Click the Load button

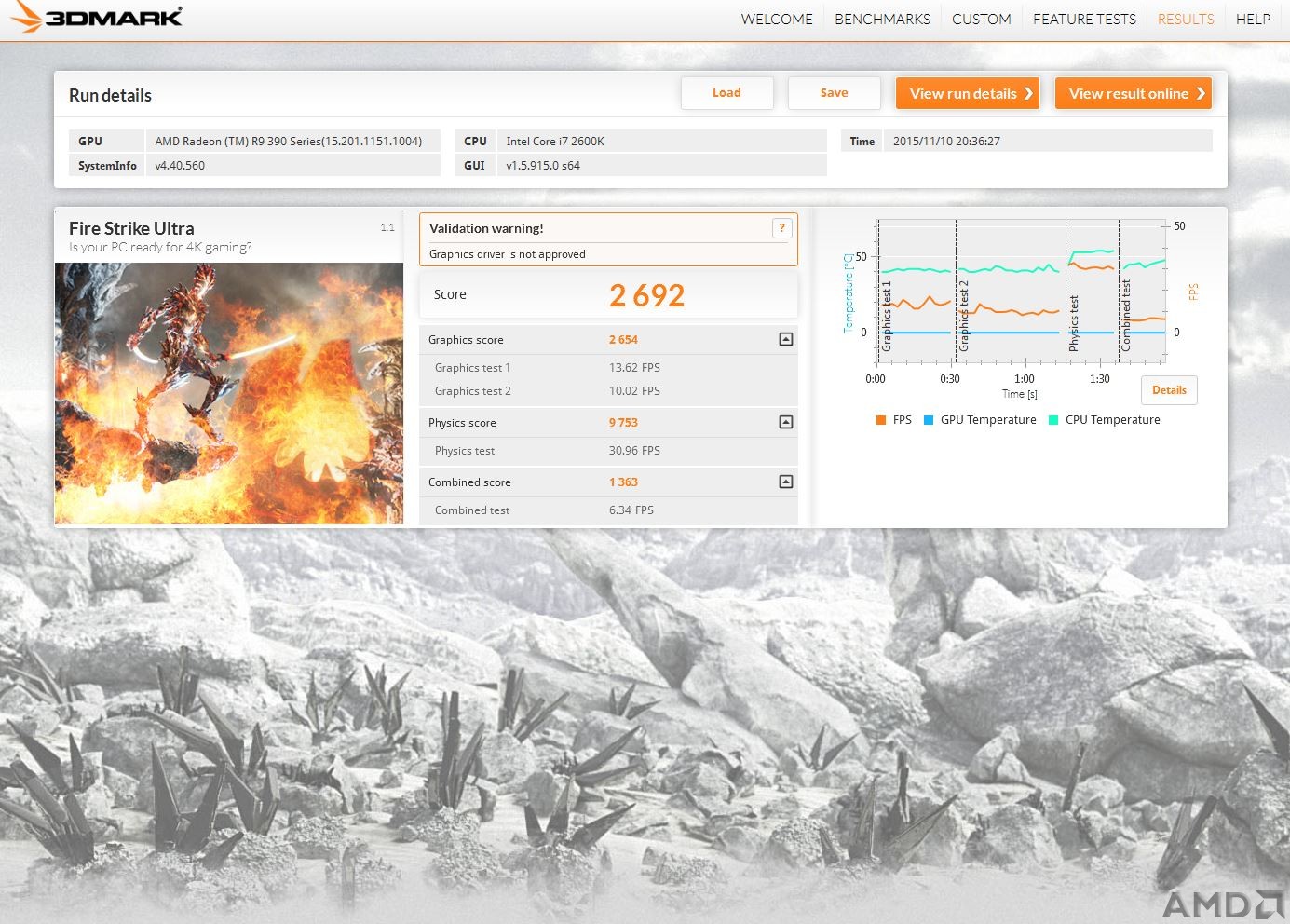726,93
